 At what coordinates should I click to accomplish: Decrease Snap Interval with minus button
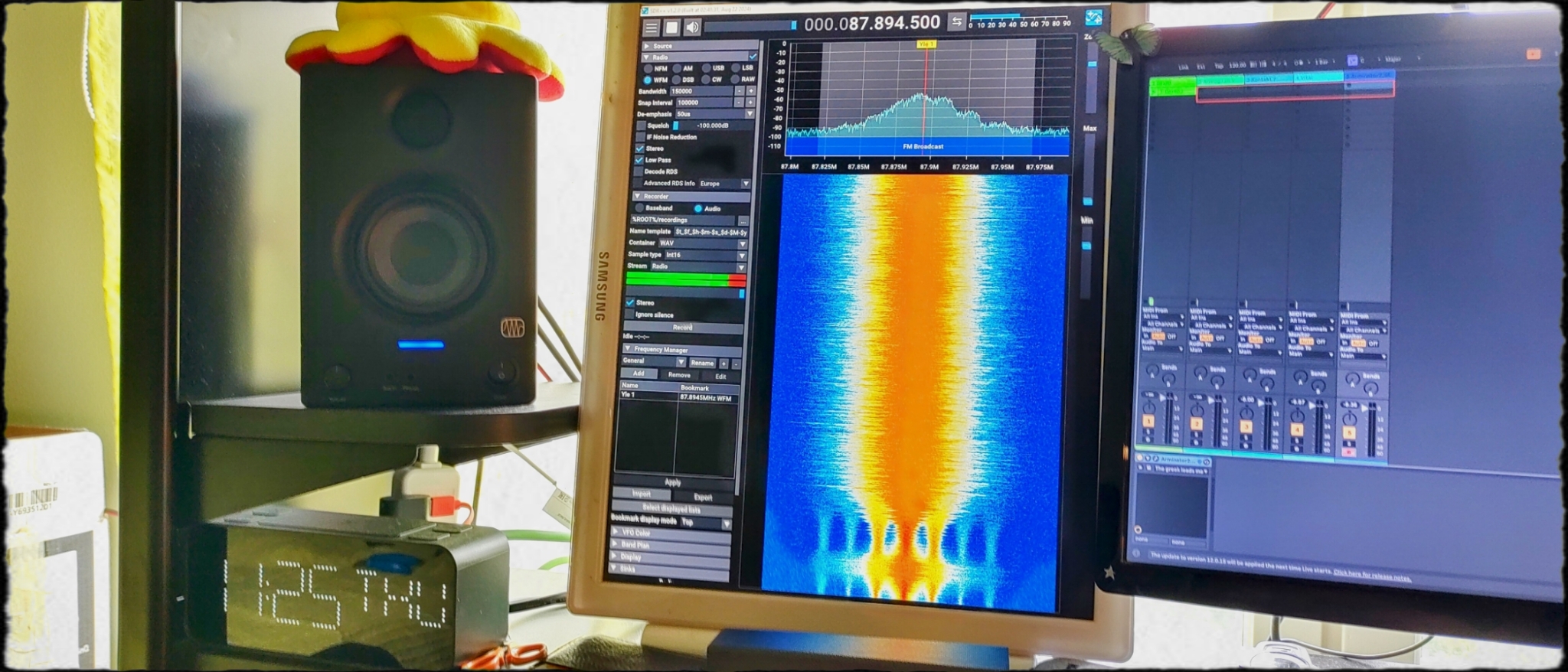pos(740,103)
